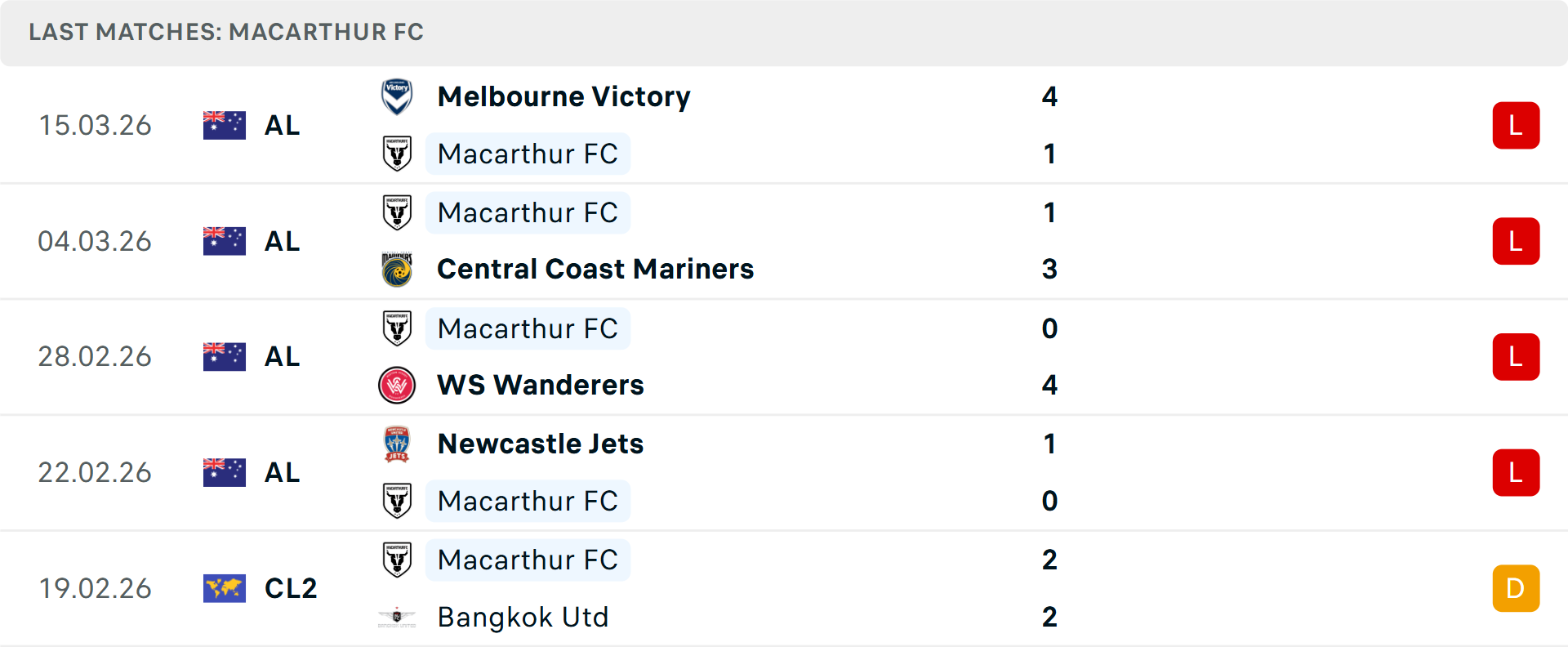The height and width of the screenshot is (647, 1568).
Task: Click the Central Coast Mariners crest
Action: [397, 269]
